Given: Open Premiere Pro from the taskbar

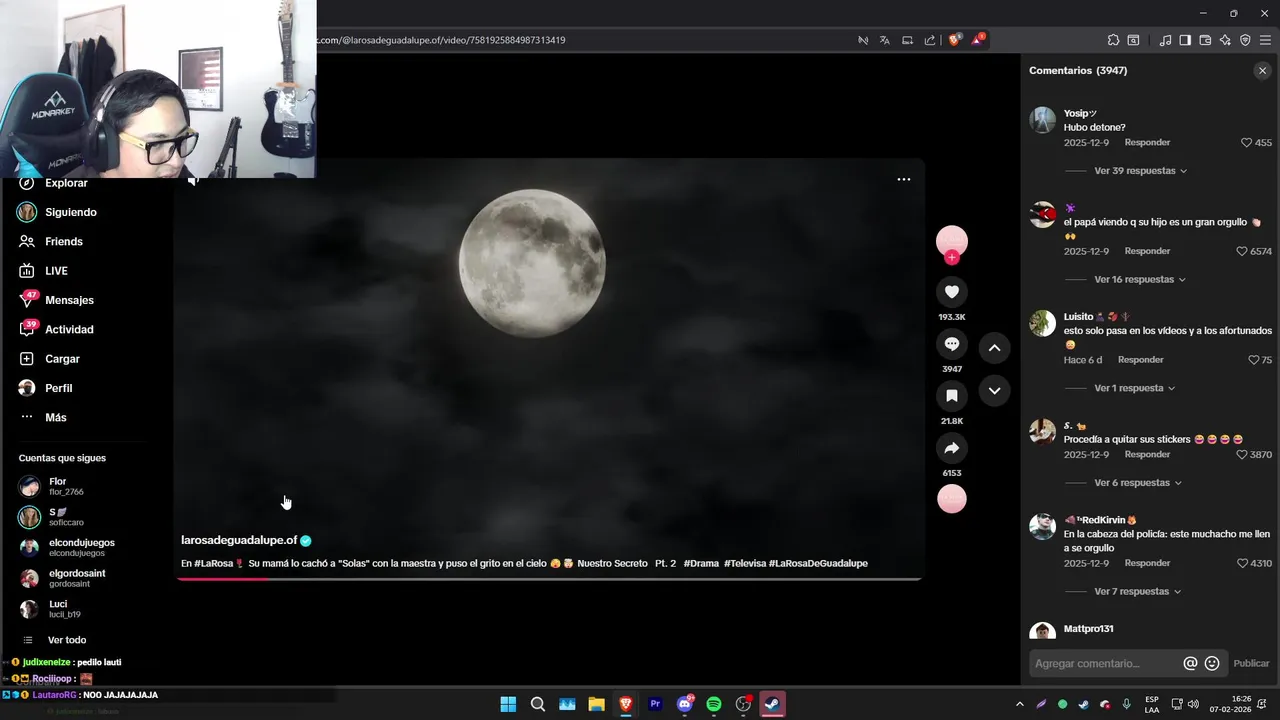Looking at the screenshot, I should click(x=655, y=704).
